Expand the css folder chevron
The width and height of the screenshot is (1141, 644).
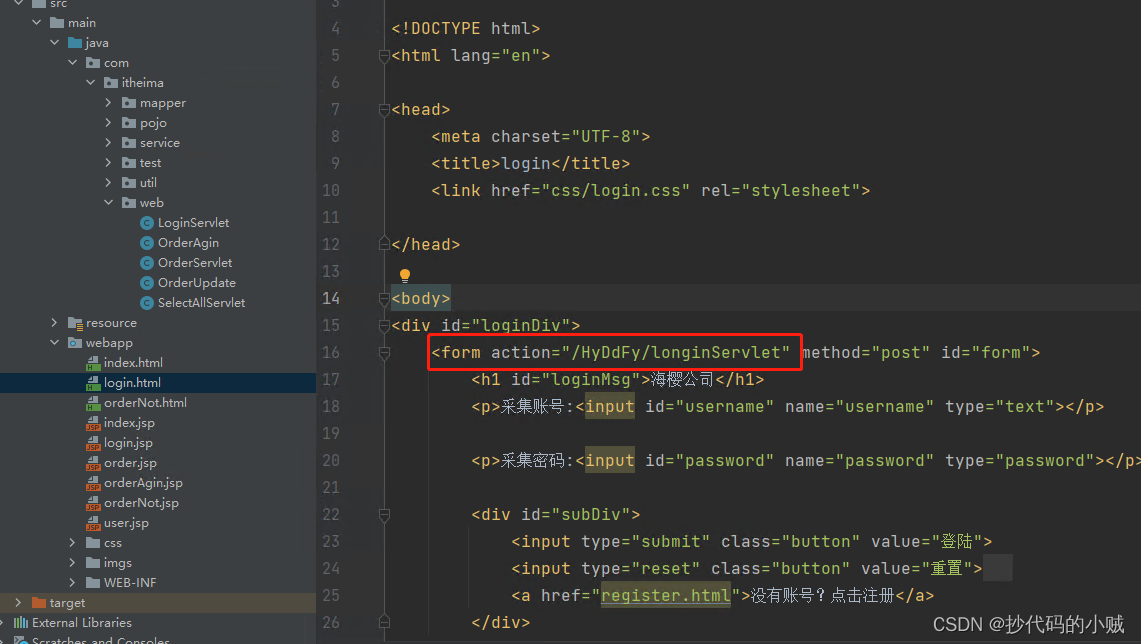[72, 542]
